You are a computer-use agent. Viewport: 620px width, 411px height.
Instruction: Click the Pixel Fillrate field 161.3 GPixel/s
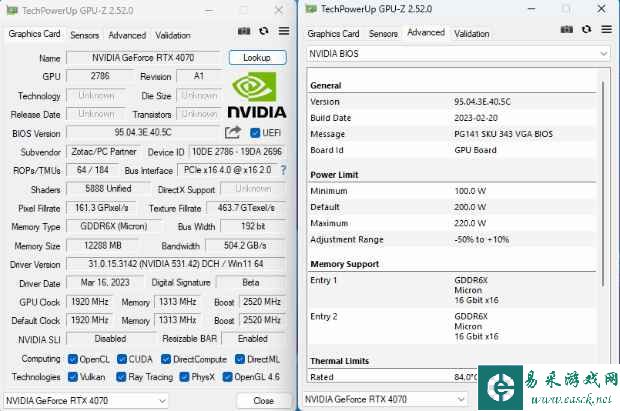(102, 208)
